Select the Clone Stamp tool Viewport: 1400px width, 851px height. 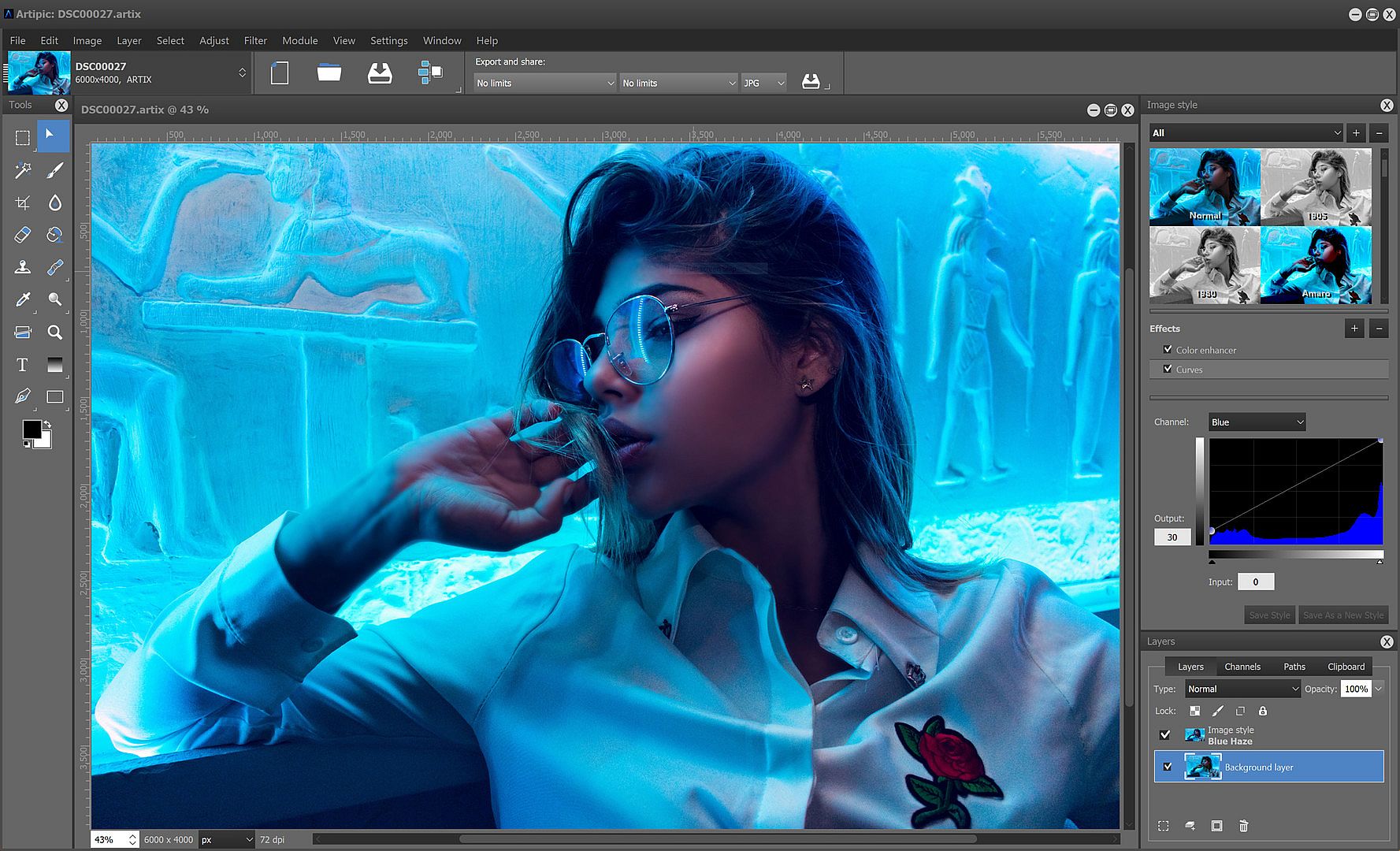tap(22, 267)
